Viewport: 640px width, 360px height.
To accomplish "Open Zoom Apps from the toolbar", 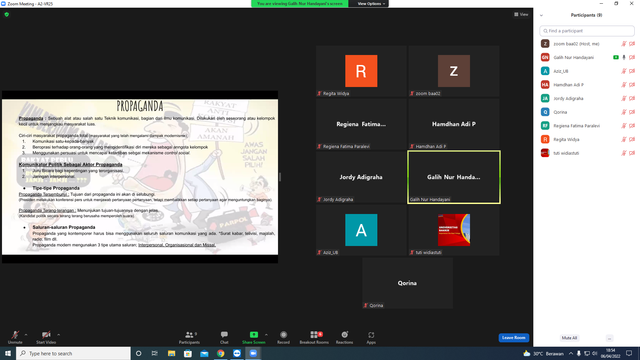I will [371, 337].
